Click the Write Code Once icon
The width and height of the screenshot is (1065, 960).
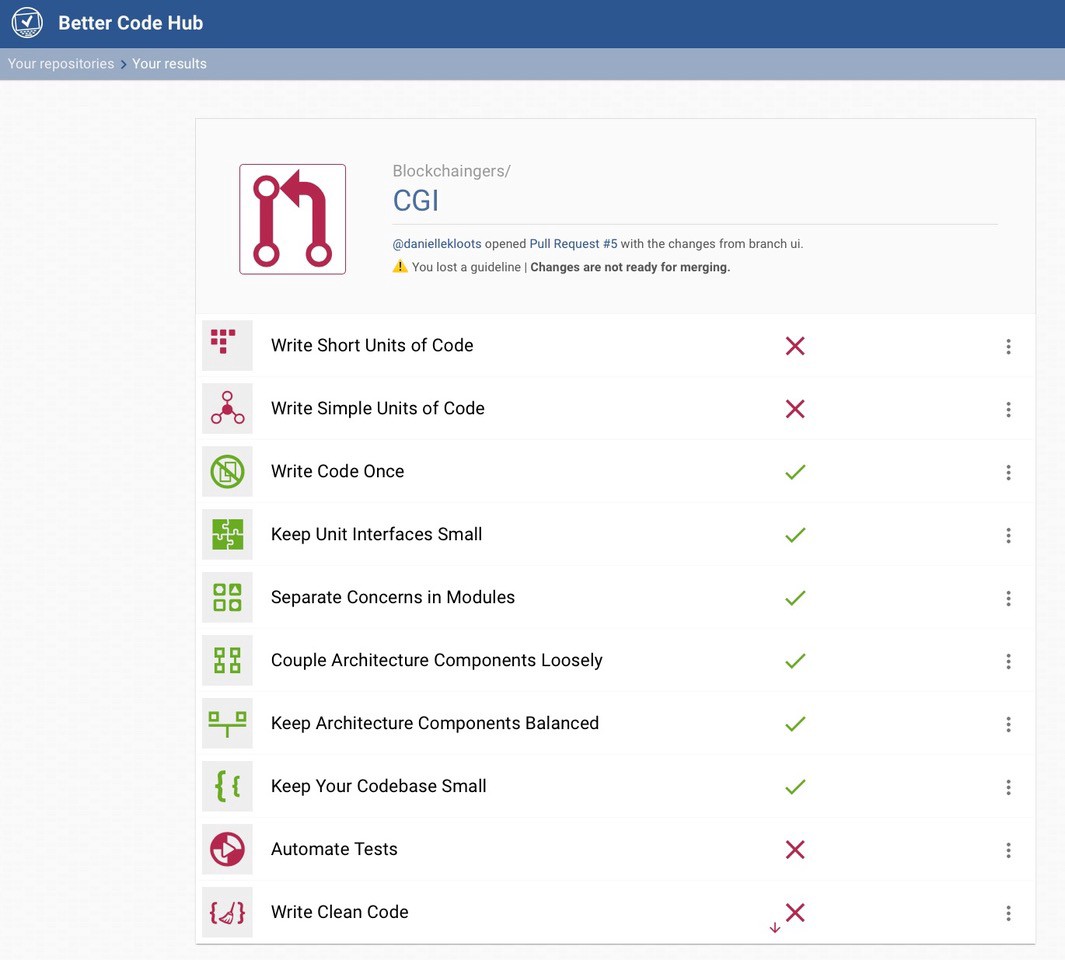tap(227, 471)
